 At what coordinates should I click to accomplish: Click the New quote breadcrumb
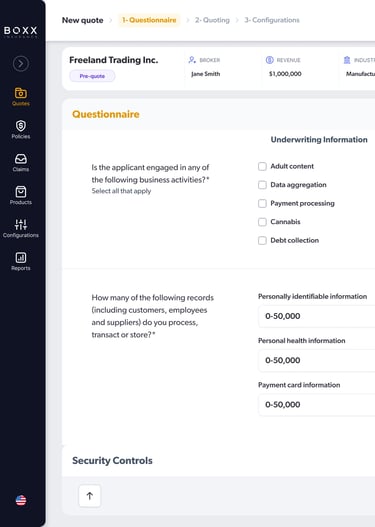pos(83,20)
